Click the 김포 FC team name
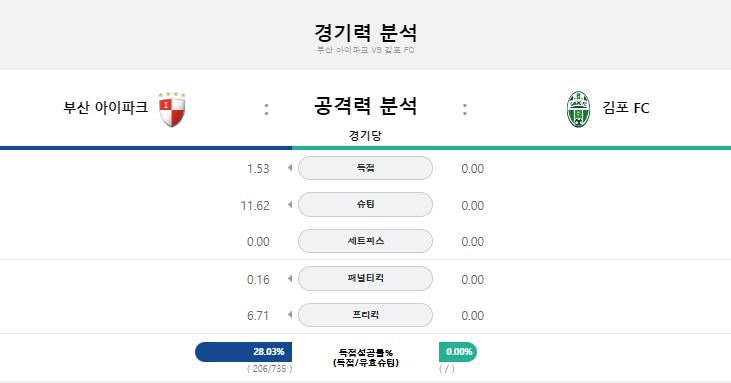Image resolution: width=731 pixels, height=383 pixels. click(x=626, y=108)
